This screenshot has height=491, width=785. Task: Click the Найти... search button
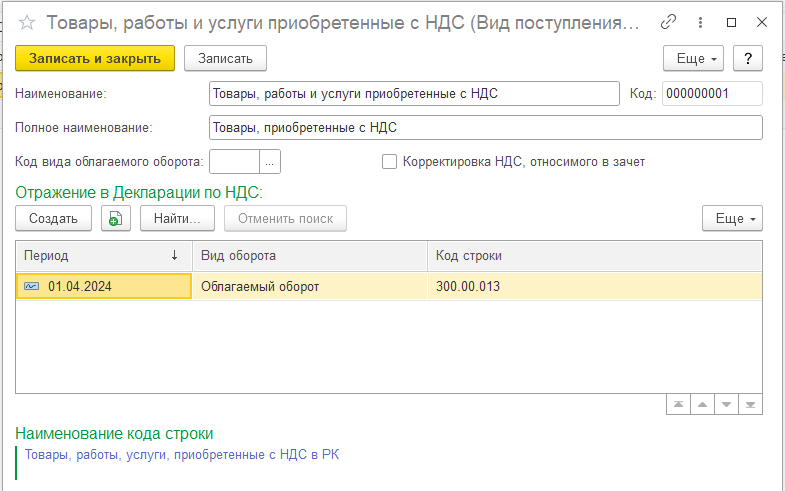point(178,218)
